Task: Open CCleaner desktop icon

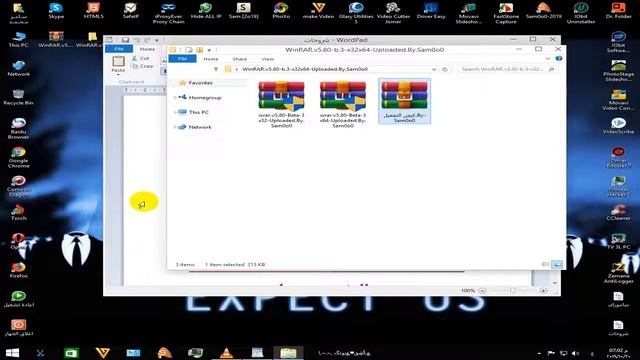Action: 618,213
